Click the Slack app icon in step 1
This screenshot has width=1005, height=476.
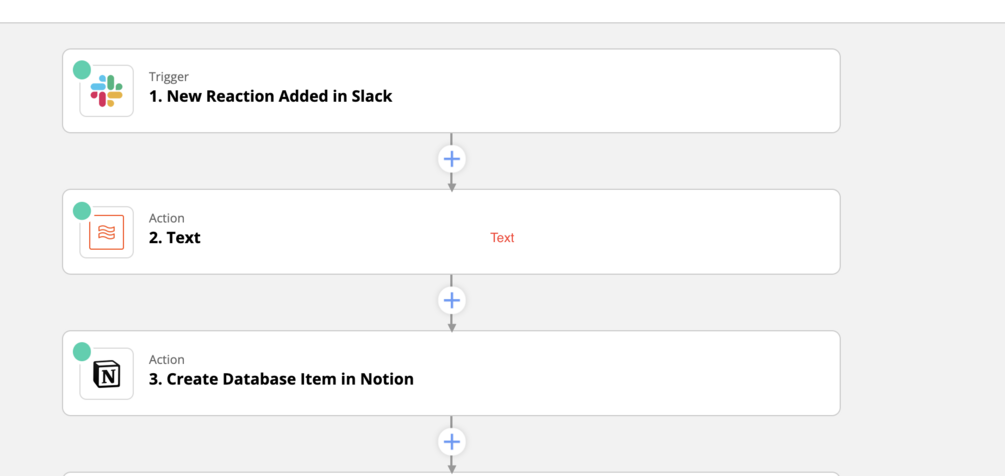click(106, 91)
